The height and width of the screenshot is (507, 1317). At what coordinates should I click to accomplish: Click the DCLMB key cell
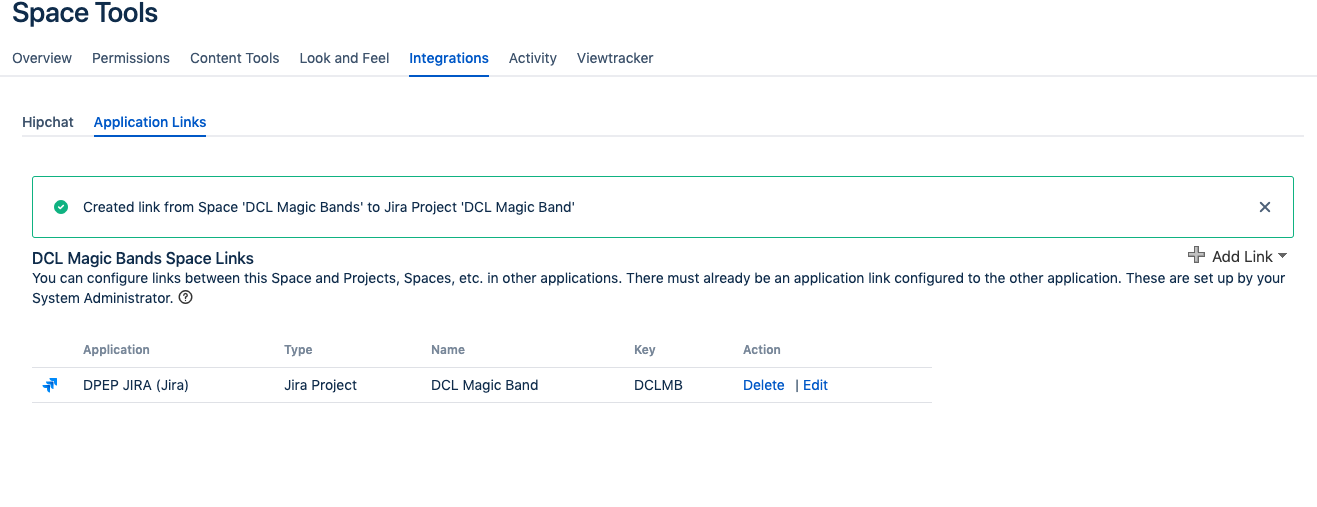[x=658, y=385]
